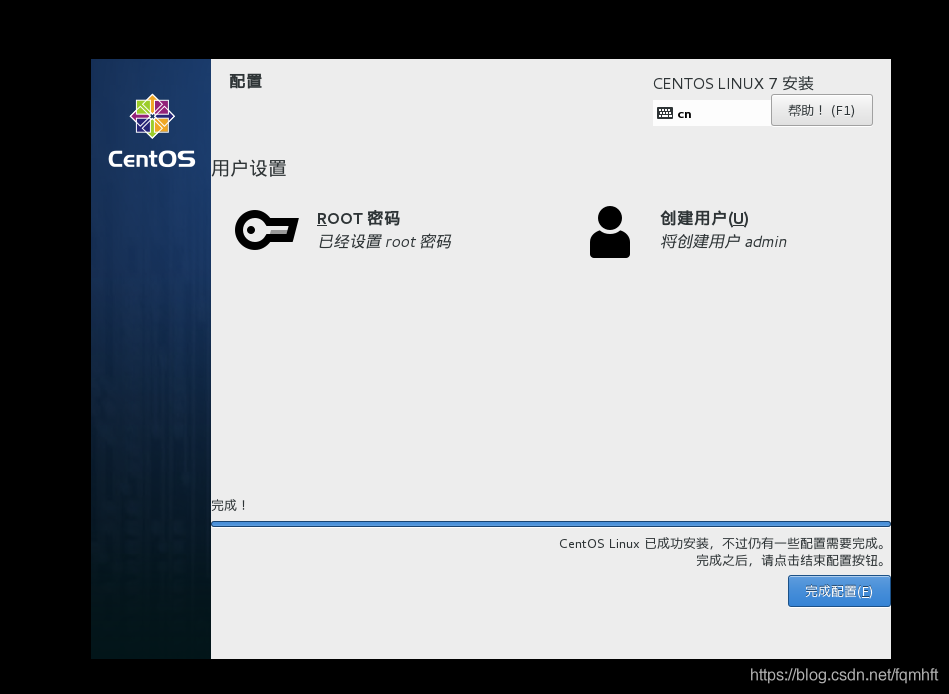Click the ROOT password key icon
The width and height of the screenshot is (949, 694).
point(266,230)
